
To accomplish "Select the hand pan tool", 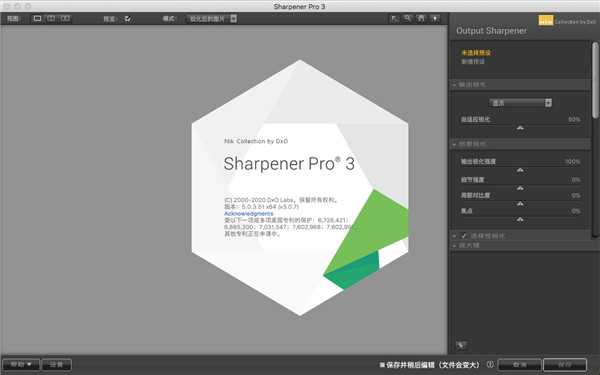I will coord(421,18).
